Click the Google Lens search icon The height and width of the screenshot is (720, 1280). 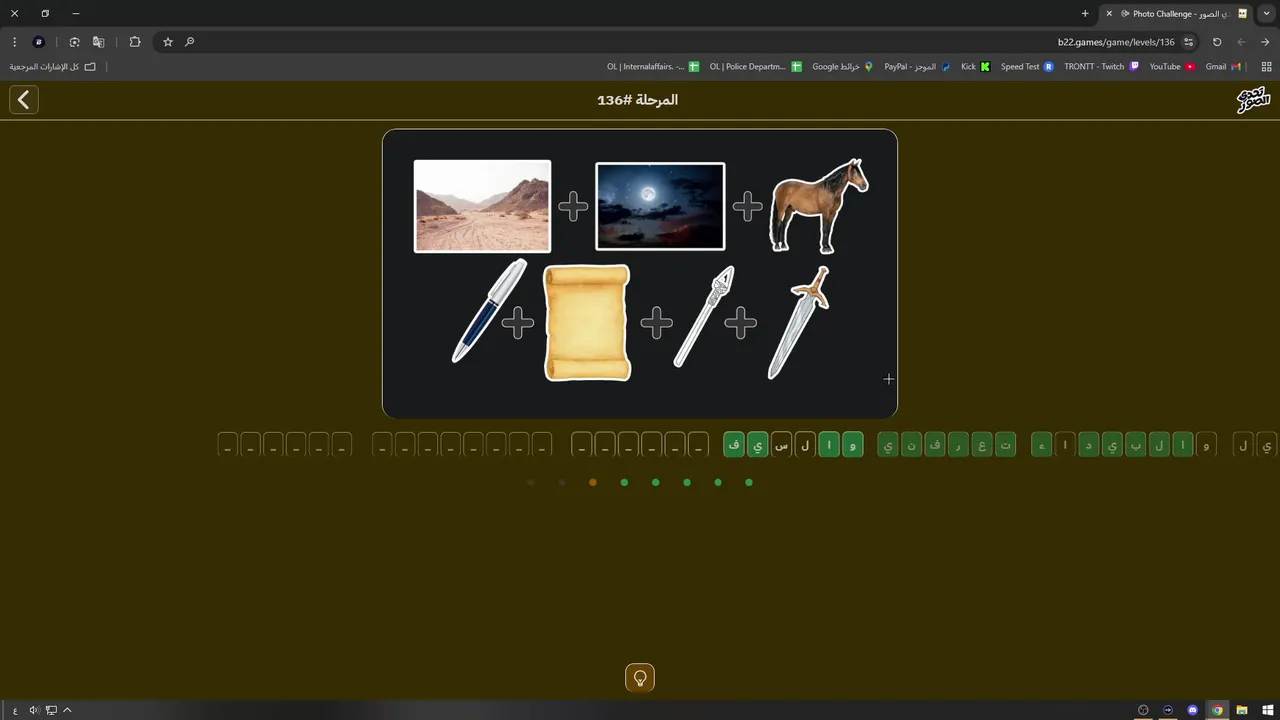pos(75,42)
